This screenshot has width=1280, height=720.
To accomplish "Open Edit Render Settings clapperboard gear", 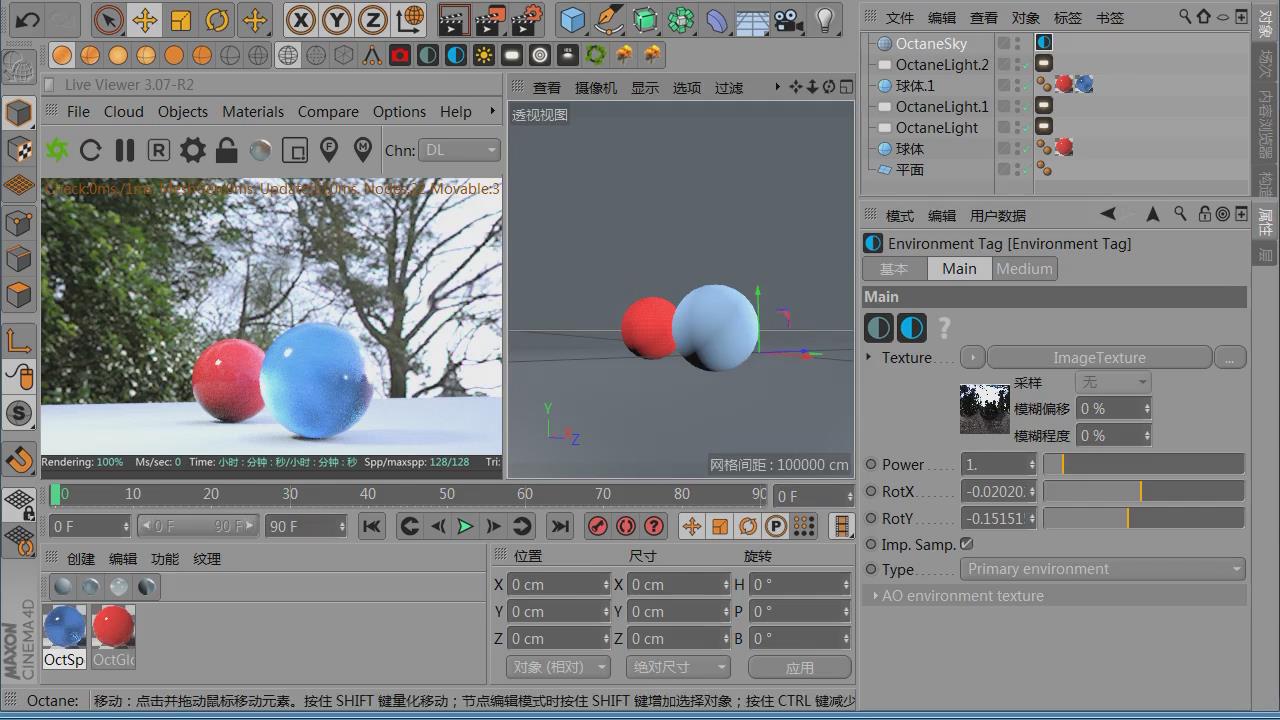I will point(527,19).
